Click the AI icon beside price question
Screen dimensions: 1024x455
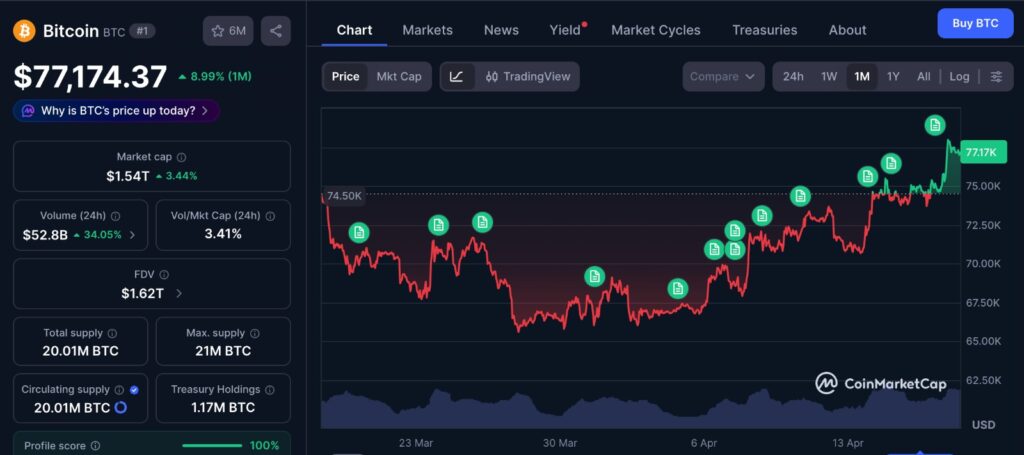click(x=28, y=111)
